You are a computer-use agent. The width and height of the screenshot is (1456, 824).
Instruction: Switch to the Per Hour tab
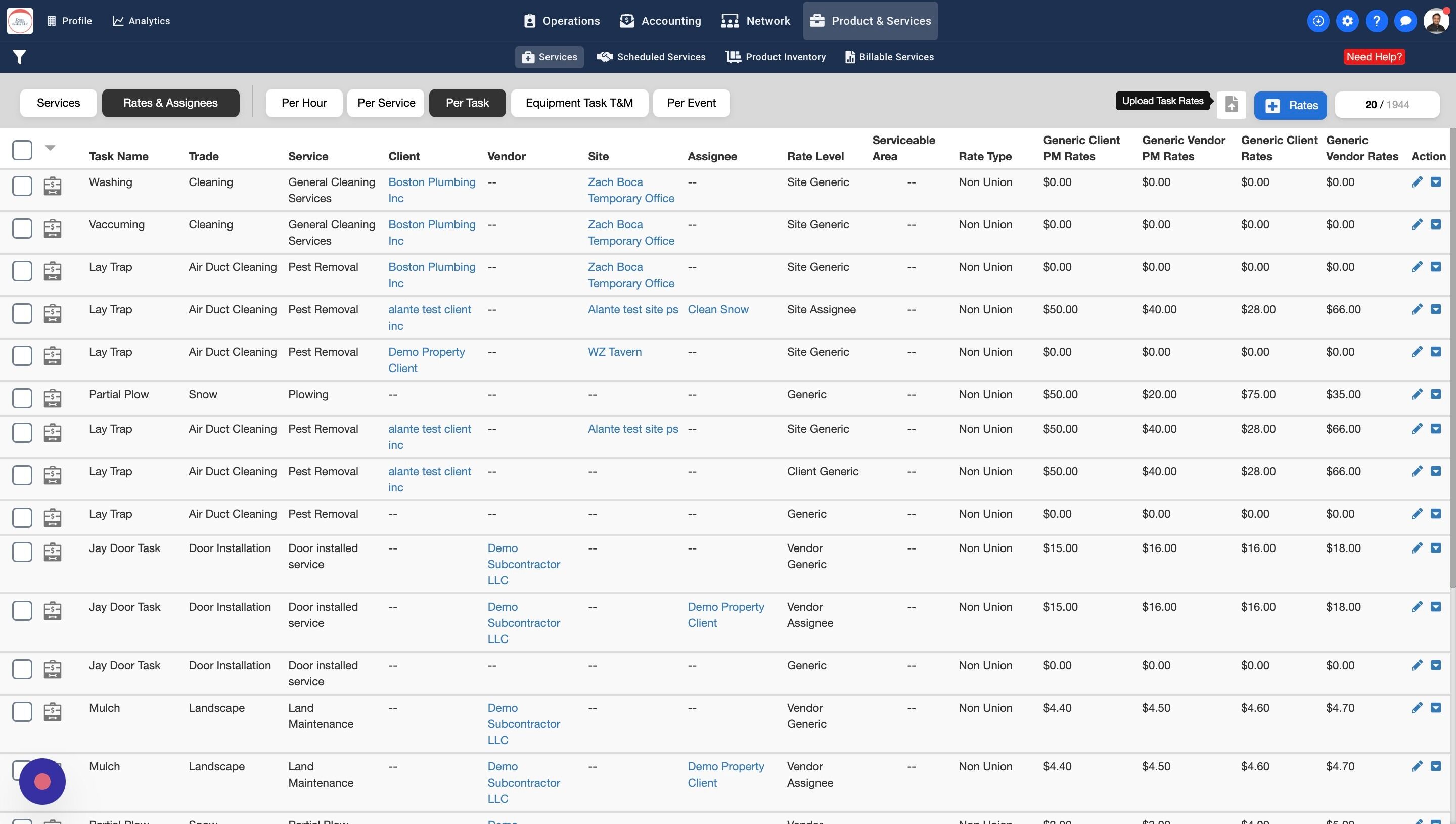(304, 103)
